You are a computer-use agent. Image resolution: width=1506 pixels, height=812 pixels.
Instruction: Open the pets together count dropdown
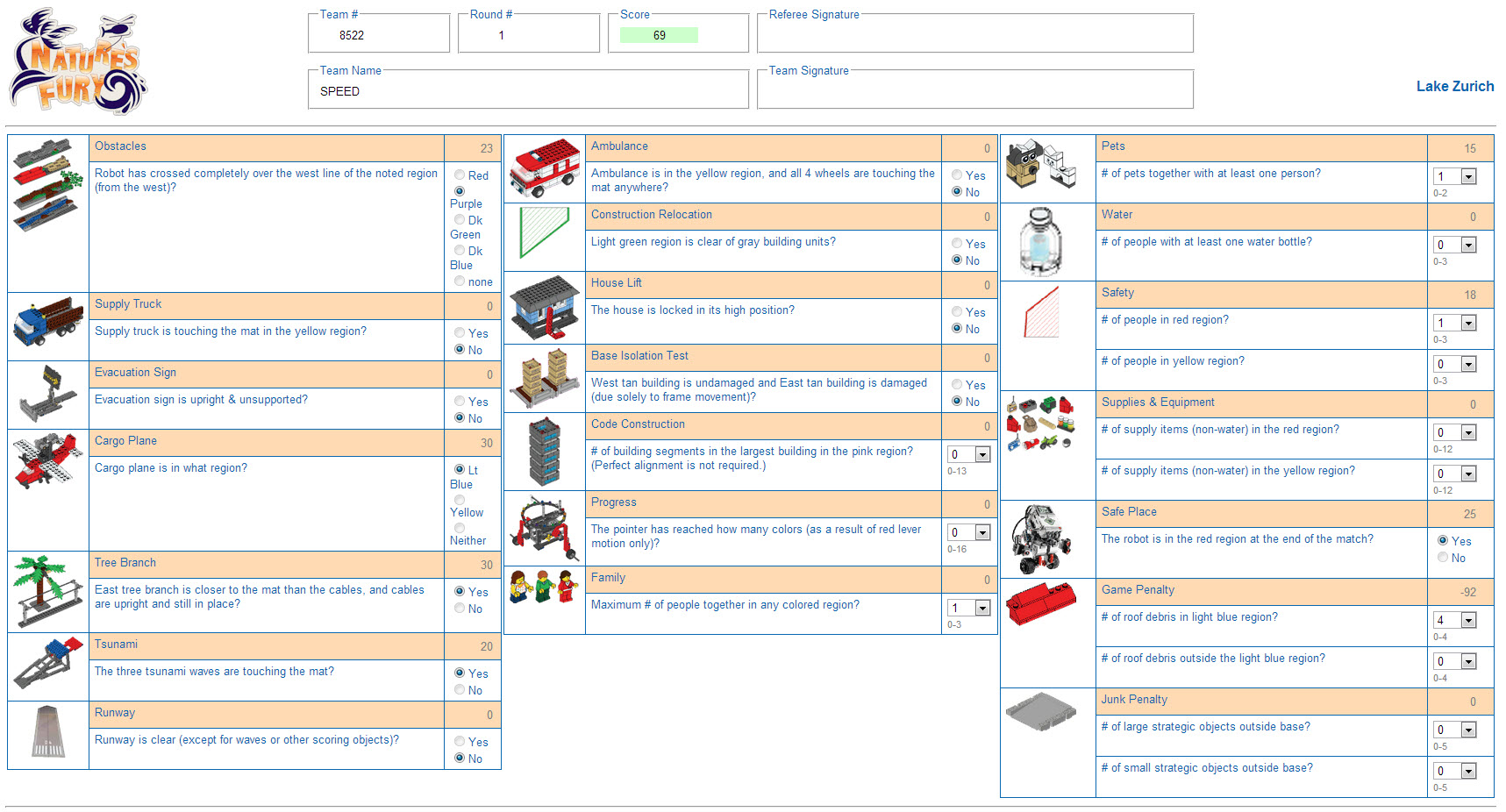pyautogui.click(x=1469, y=176)
